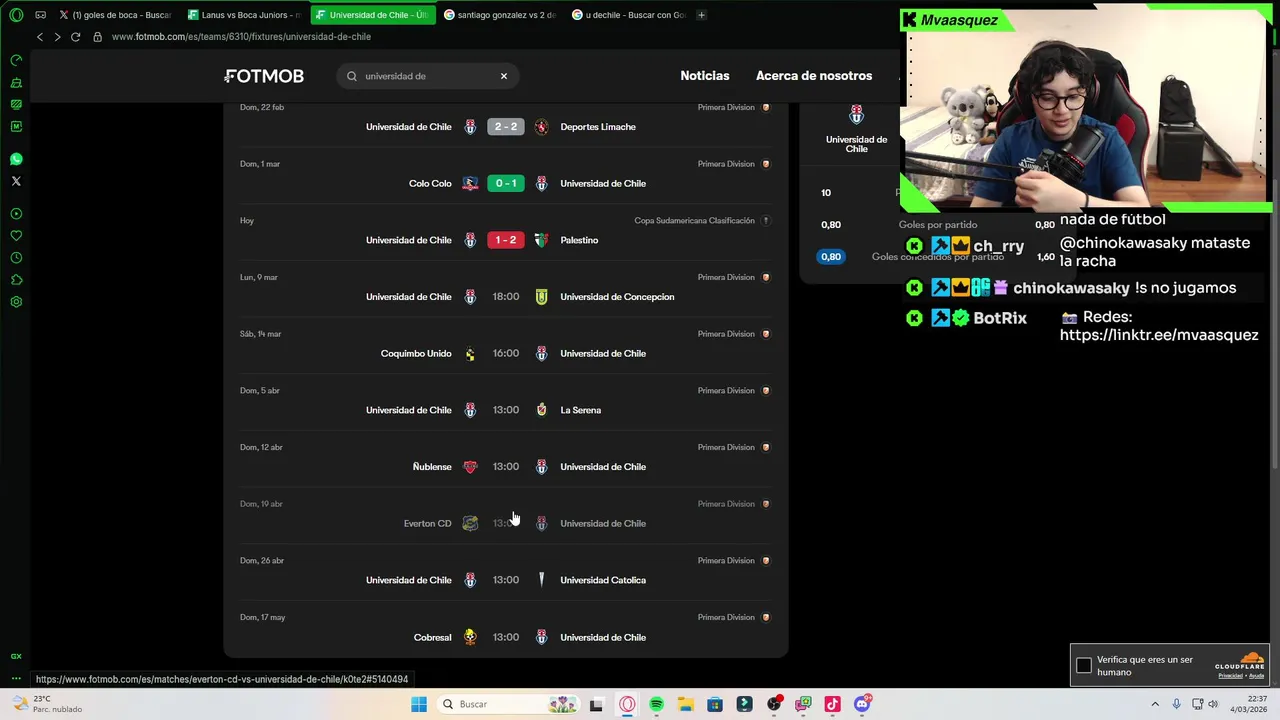Viewport: 1280px width, 720px height.
Task: Click Universidad Catolica team crest
Action: 541,580
